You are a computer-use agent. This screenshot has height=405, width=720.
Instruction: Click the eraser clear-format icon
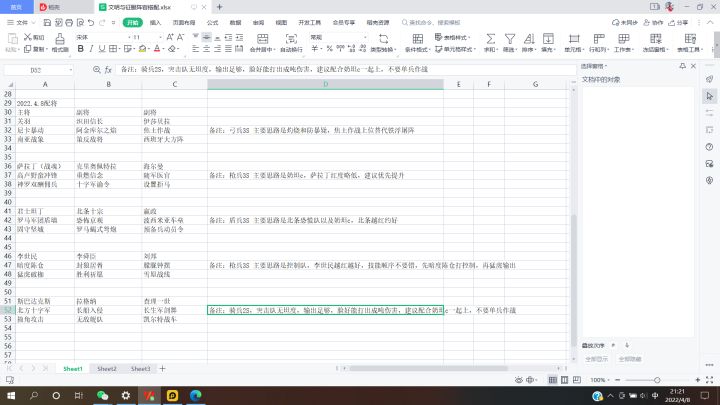pyautogui.click(x=172, y=49)
